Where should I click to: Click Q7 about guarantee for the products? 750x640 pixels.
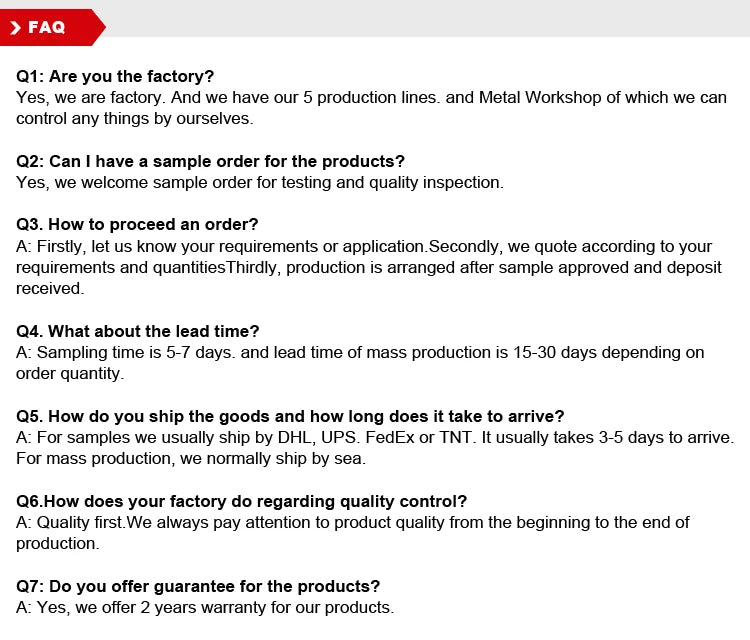click(x=198, y=586)
